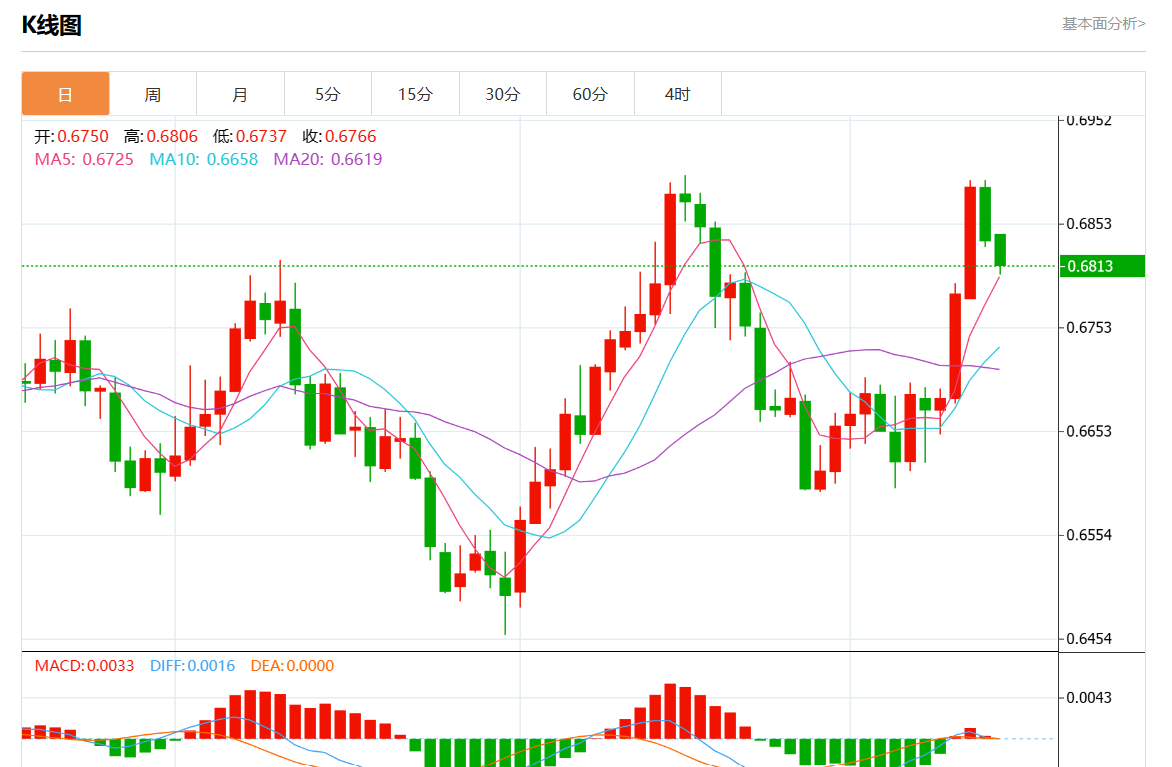
Task: Open the 30分 interval tab
Action: [x=503, y=94]
